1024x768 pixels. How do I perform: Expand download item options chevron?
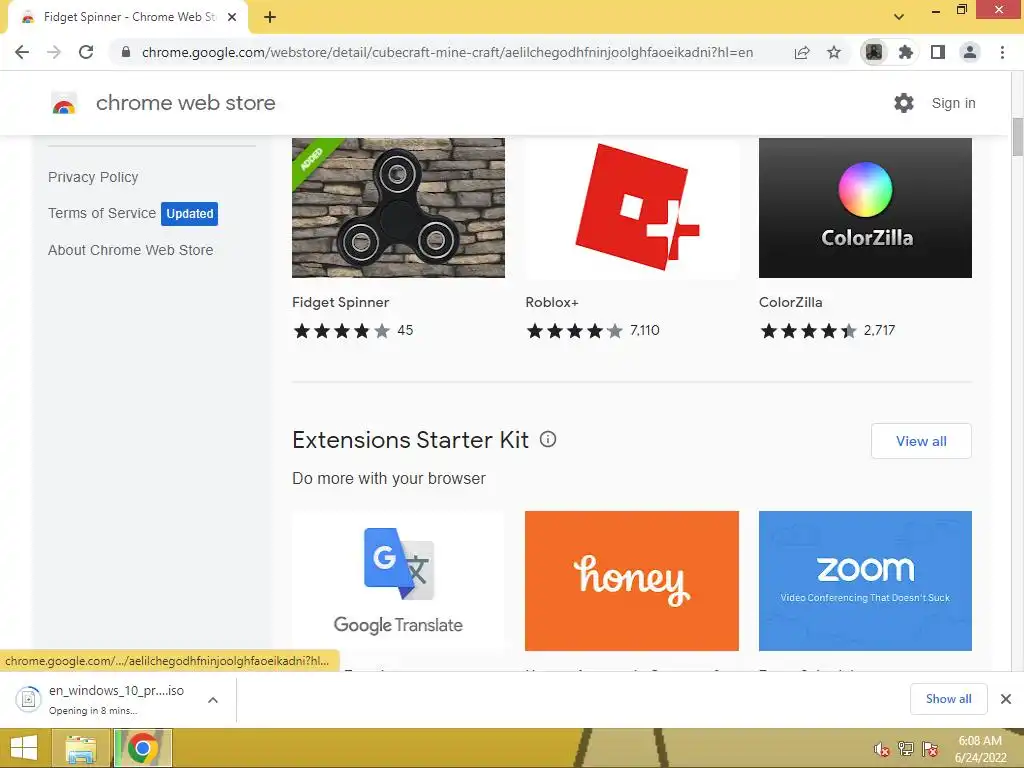click(x=212, y=699)
